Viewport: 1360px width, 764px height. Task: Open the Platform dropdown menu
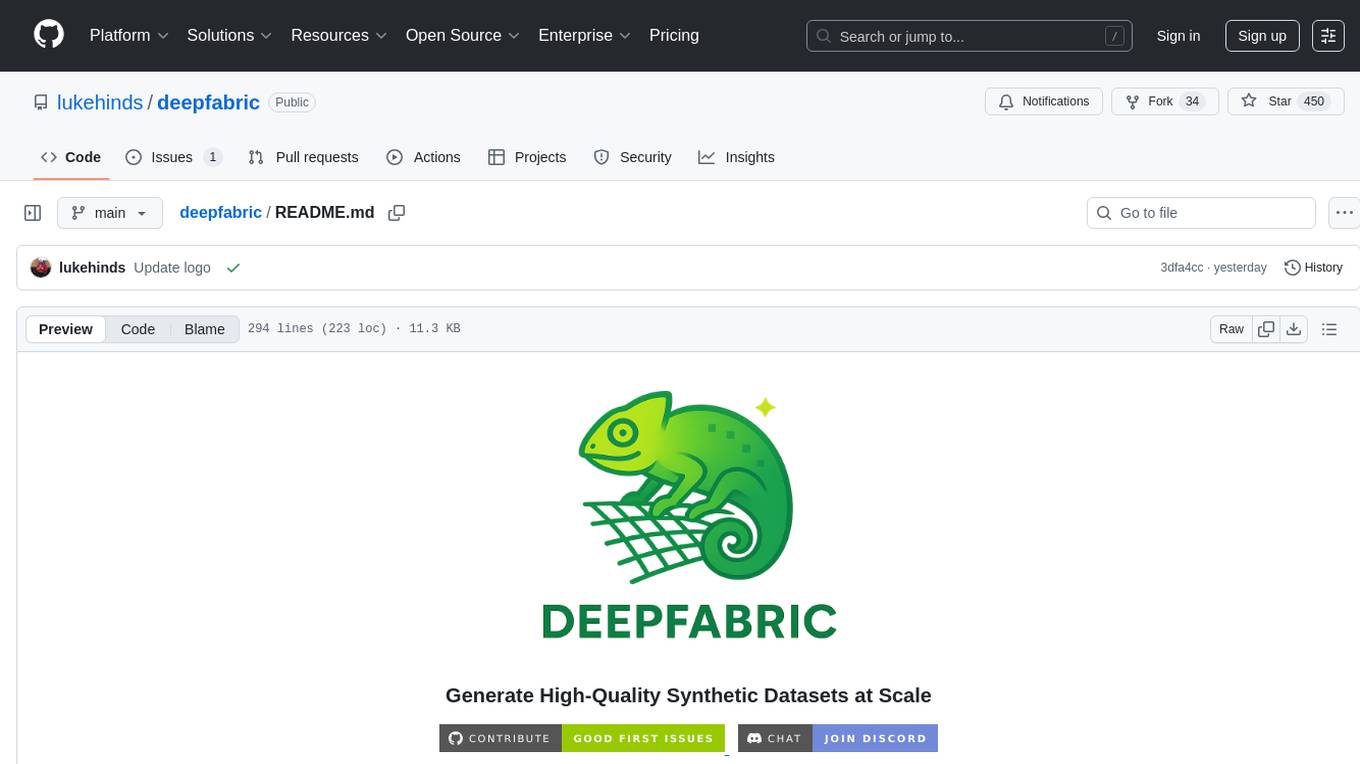[x=128, y=35]
